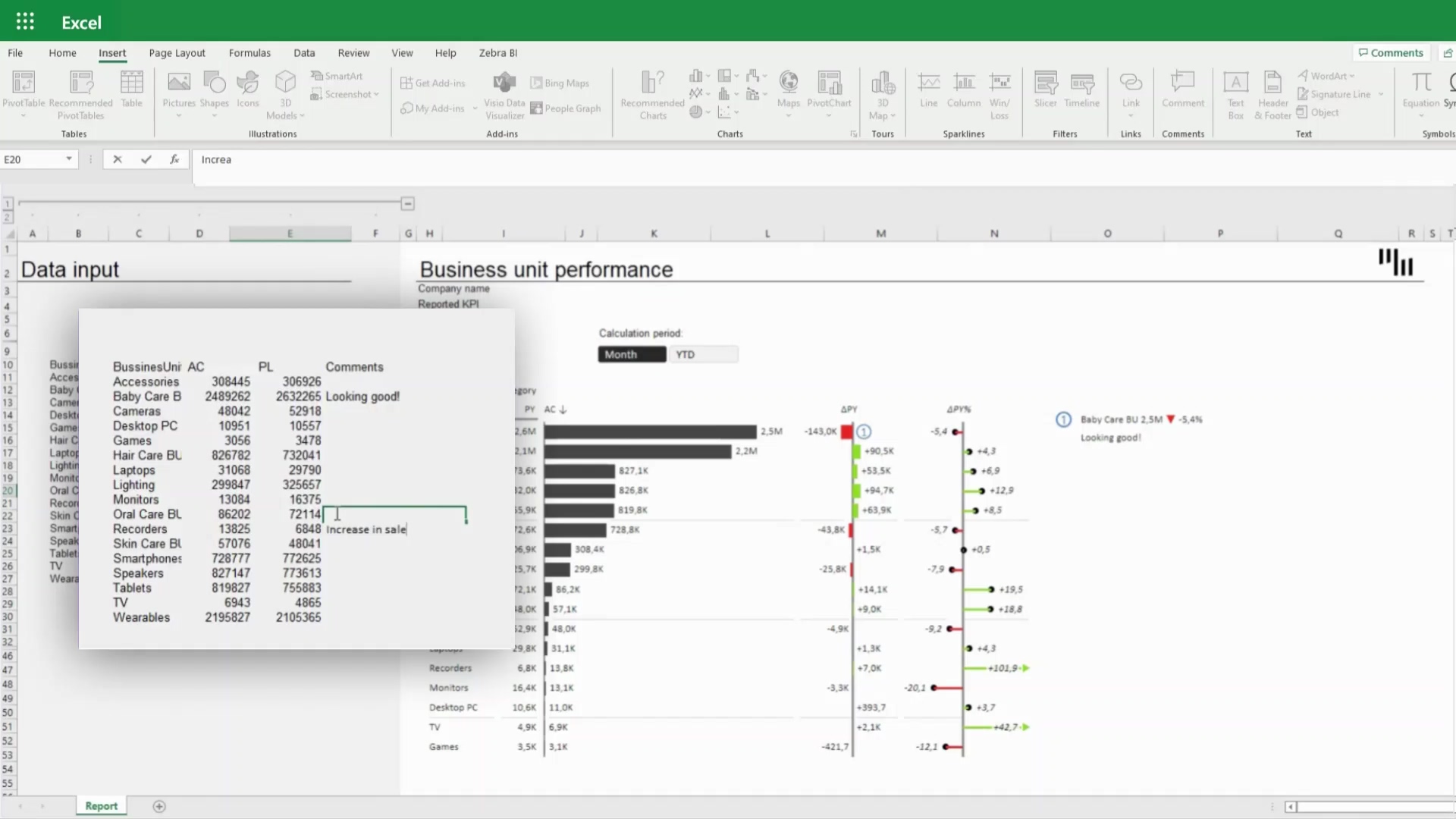
Task: Click cancel X in formula bar
Action: (x=116, y=159)
